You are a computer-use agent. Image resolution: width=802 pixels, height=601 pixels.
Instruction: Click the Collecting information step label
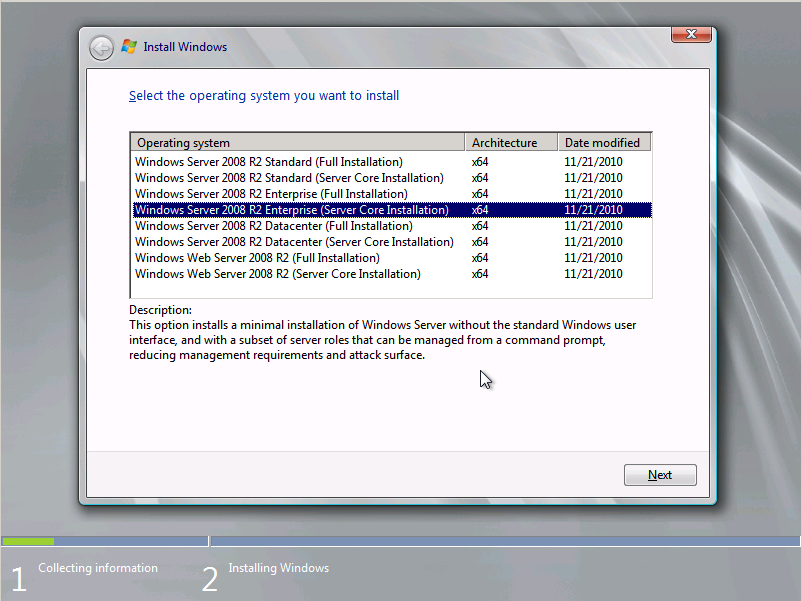click(97, 568)
